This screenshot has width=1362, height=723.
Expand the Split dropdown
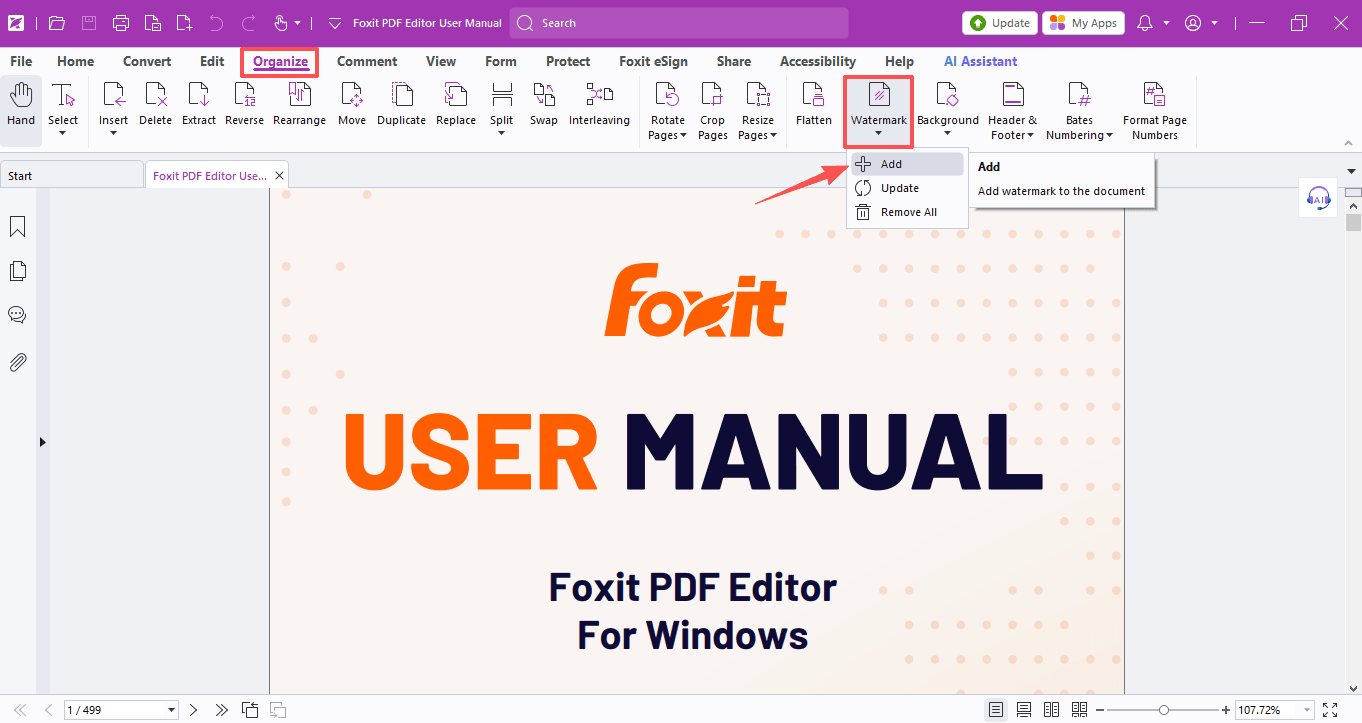click(502, 133)
